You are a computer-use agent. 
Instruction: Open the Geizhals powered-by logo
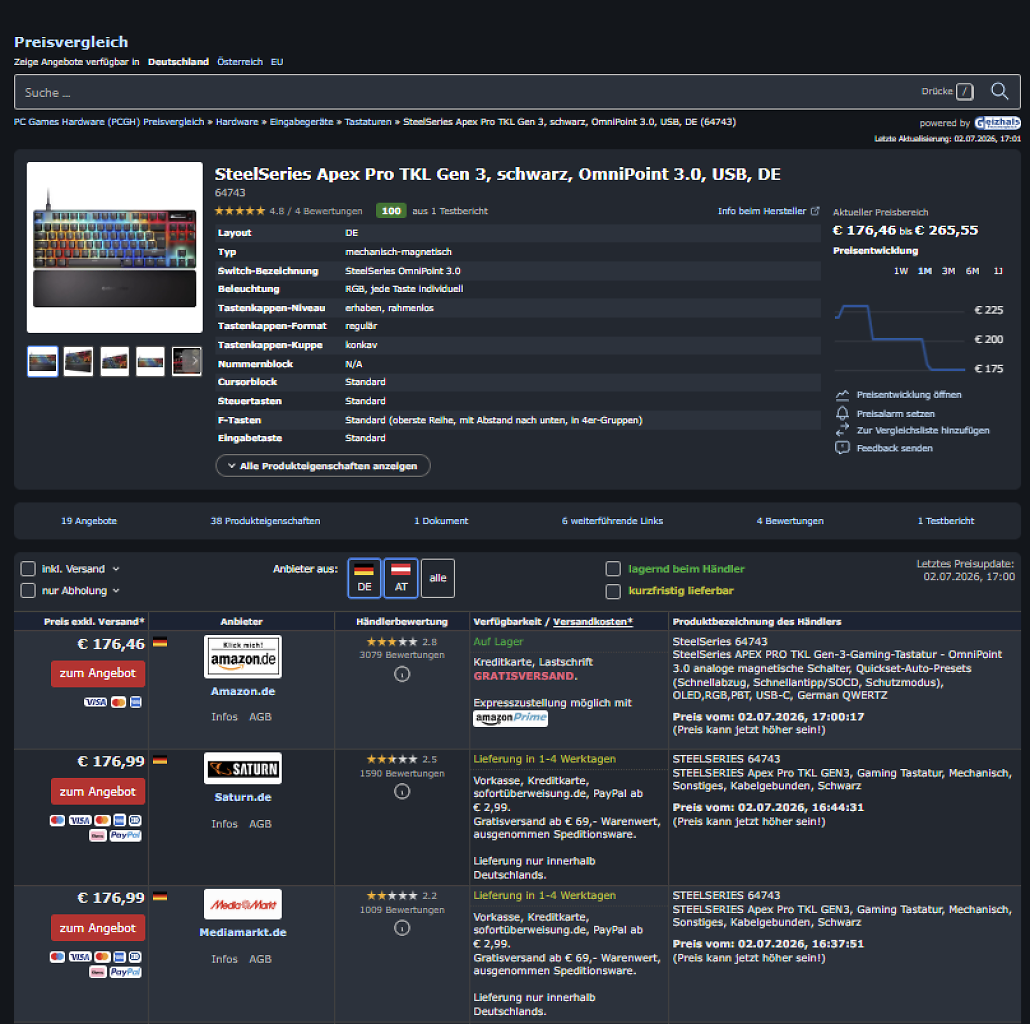click(x=997, y=123)
